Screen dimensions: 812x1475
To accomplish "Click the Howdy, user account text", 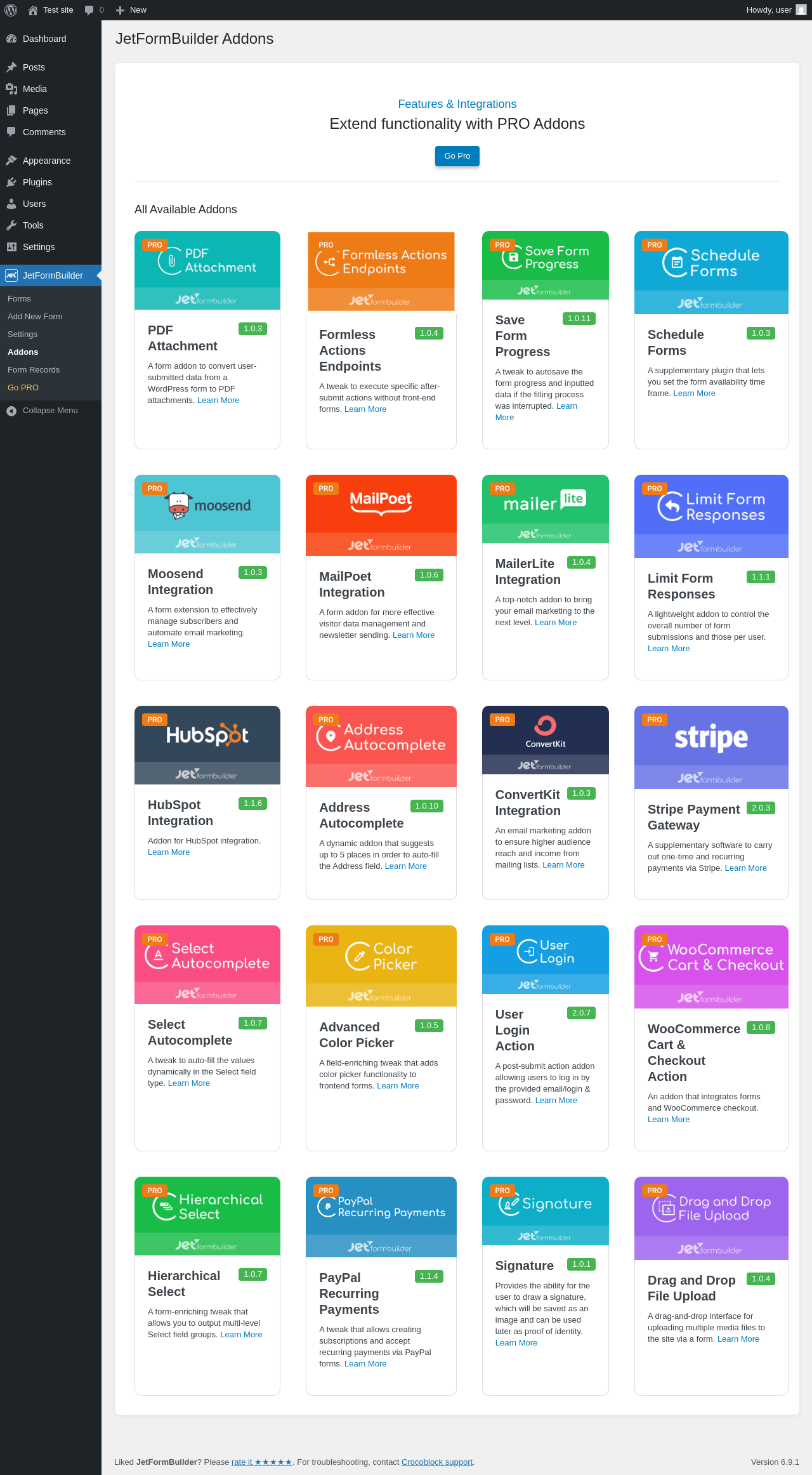I will pos(769,10).
